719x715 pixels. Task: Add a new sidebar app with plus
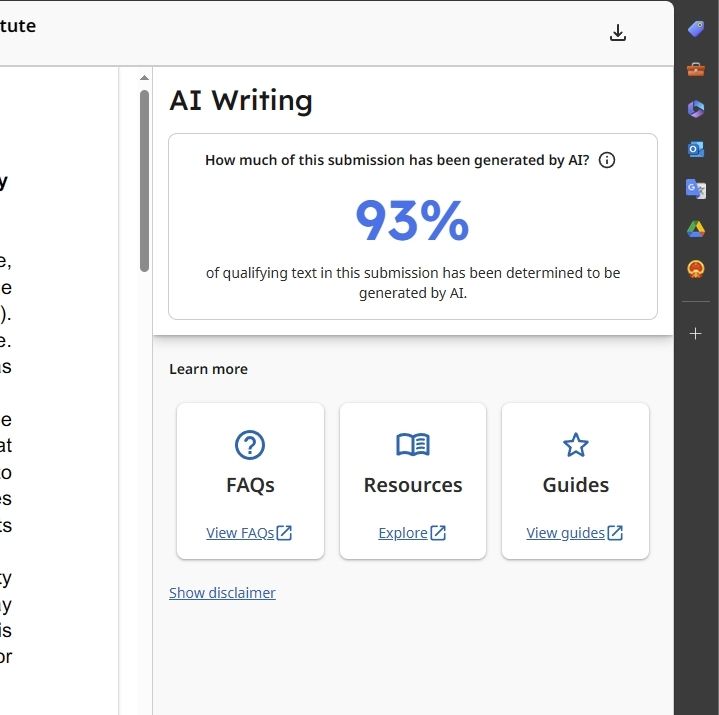tap(696, 333)
